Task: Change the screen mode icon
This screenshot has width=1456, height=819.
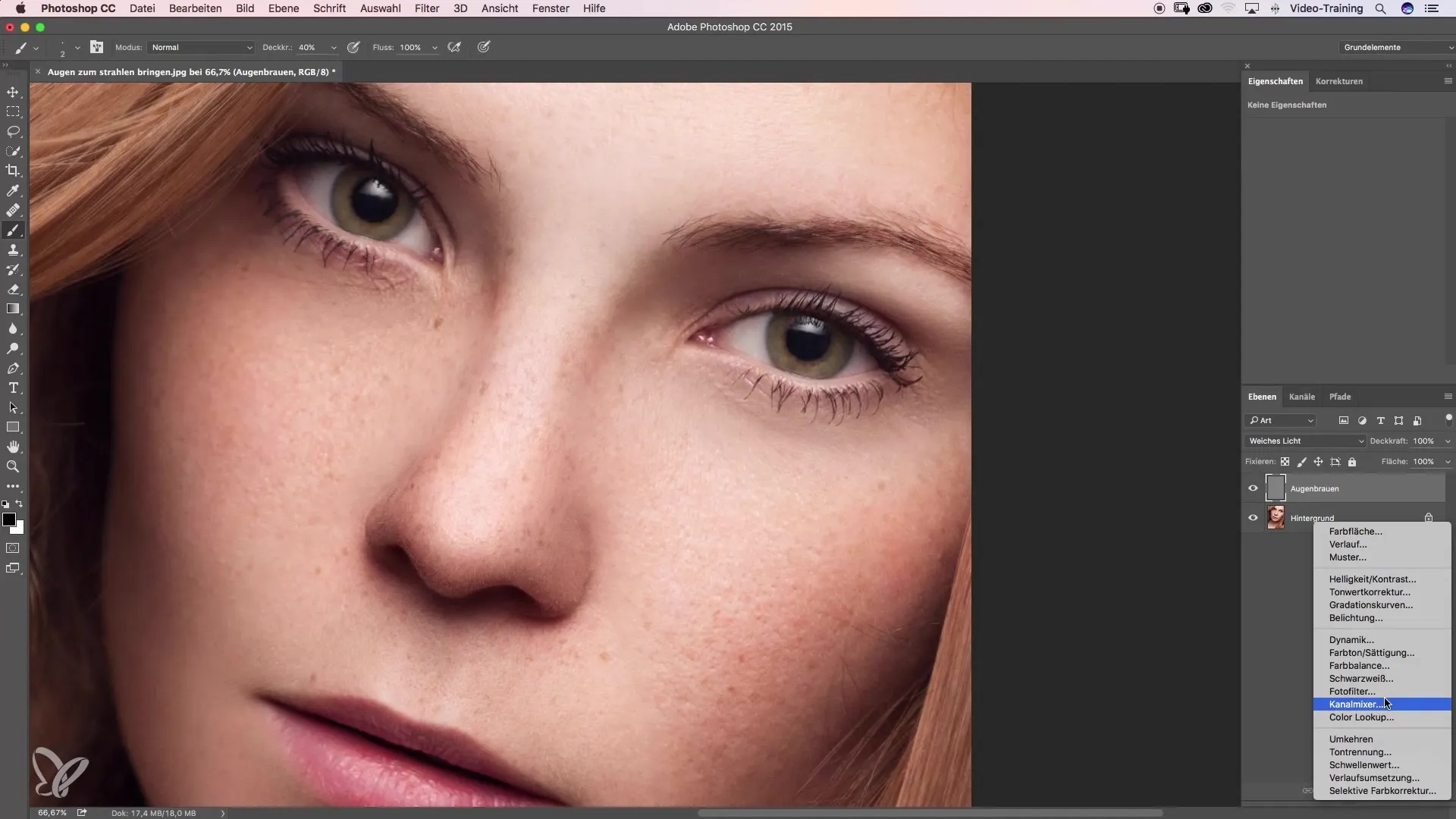Action: coord(13,568)
